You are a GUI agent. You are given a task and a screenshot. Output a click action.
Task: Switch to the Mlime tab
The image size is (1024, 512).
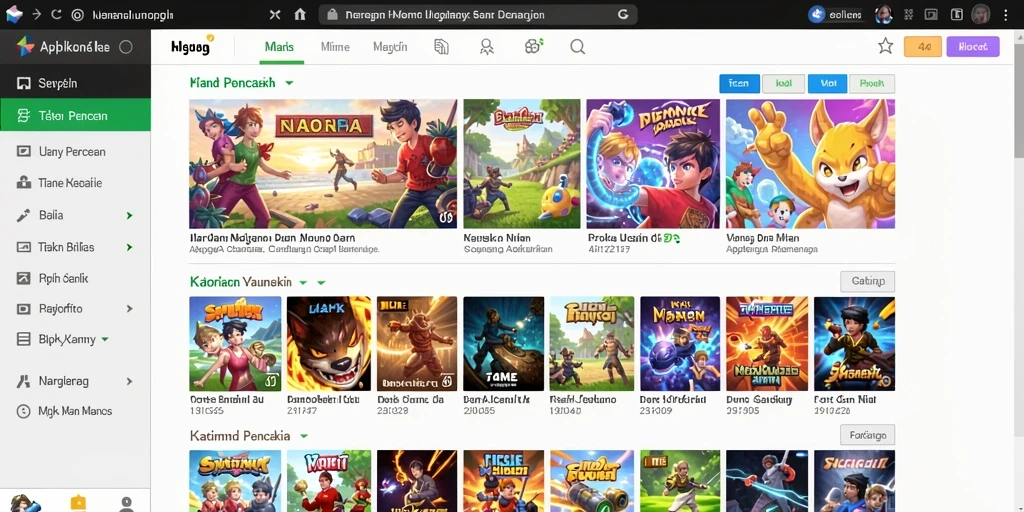[x=335, y=47]
